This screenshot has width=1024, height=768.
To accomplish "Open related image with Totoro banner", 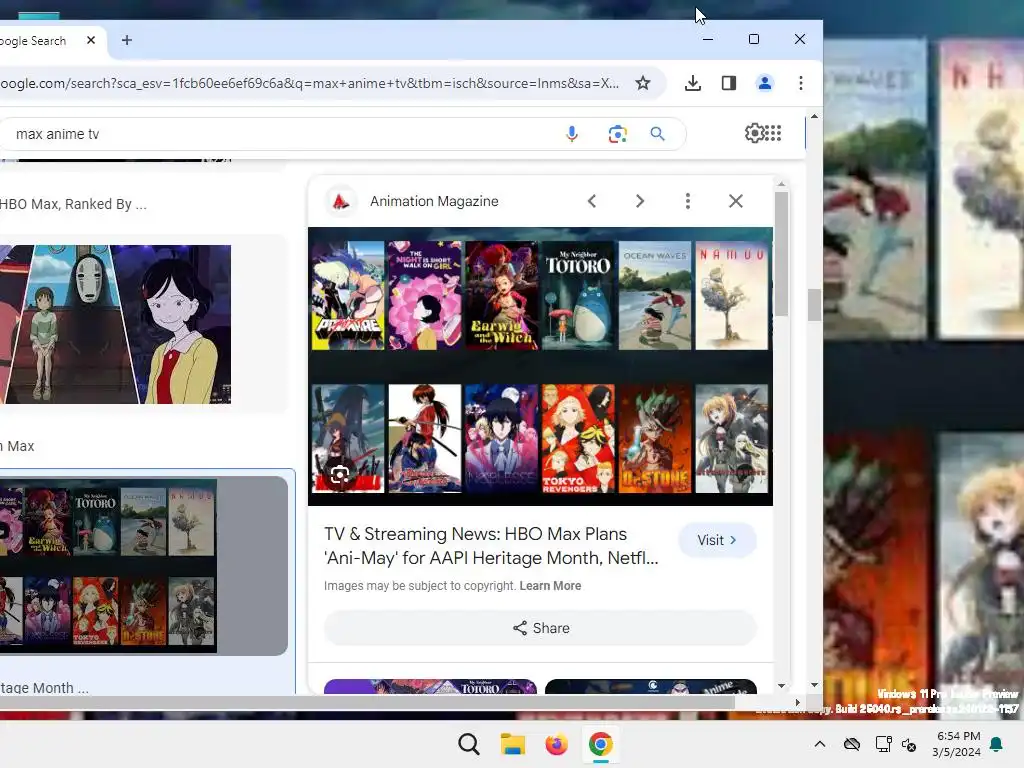I will (430, 686).
